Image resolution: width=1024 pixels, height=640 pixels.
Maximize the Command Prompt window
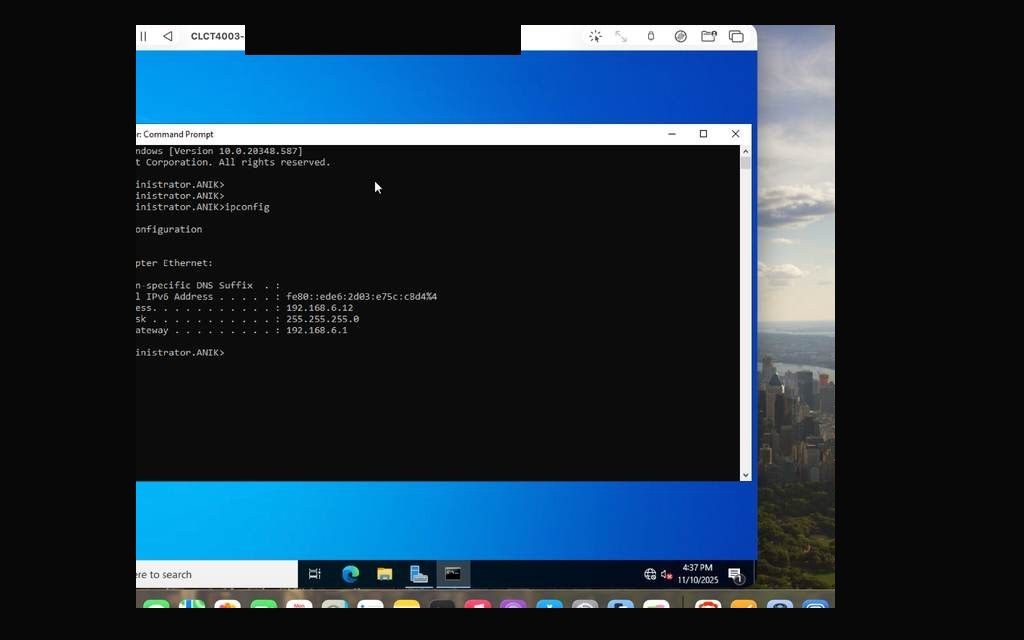(703, 134)
